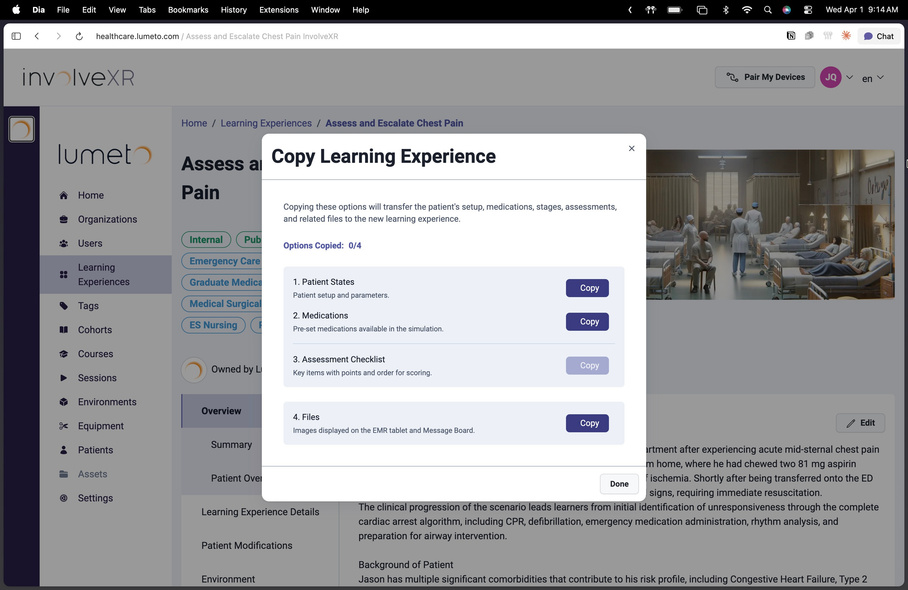Click the Emergency Care tag
Viewport: 908px width, 590px height.
point(224,261)
